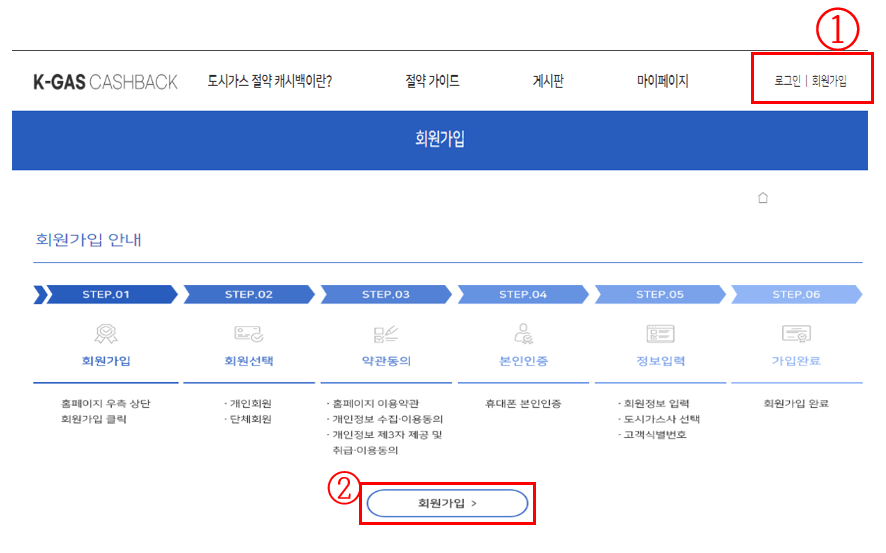Click the 정보입력 form icon

tap(660, 334)
